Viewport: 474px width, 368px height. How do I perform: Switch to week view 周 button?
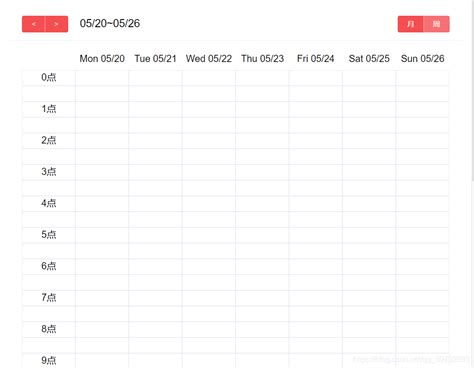436,24
